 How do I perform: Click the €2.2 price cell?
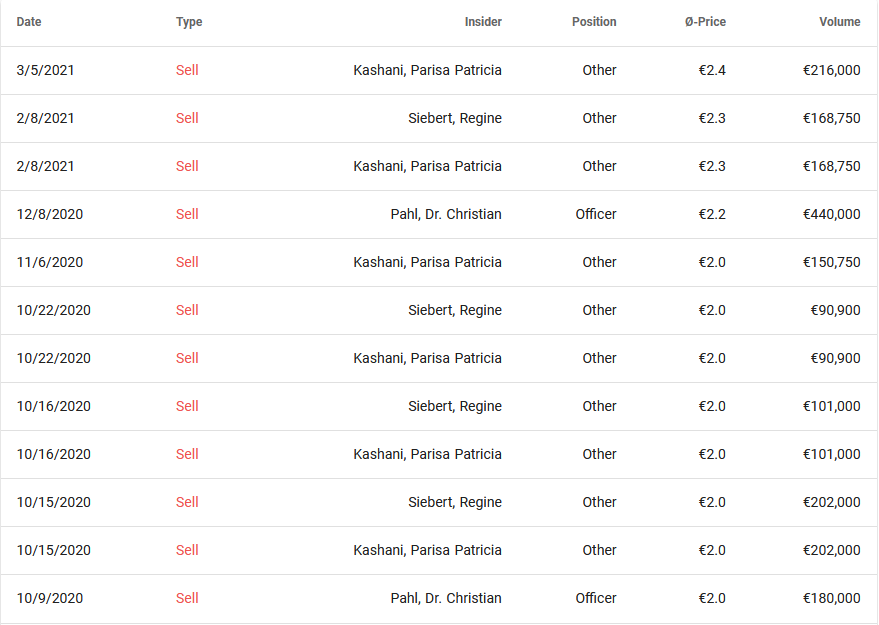[712, 214]
